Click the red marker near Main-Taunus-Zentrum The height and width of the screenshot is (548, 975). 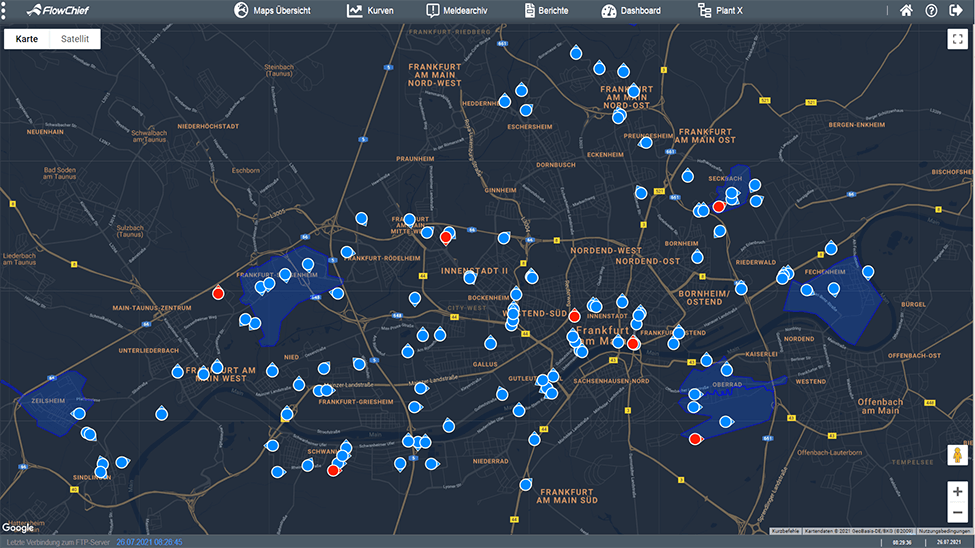(x=218, y=293)
